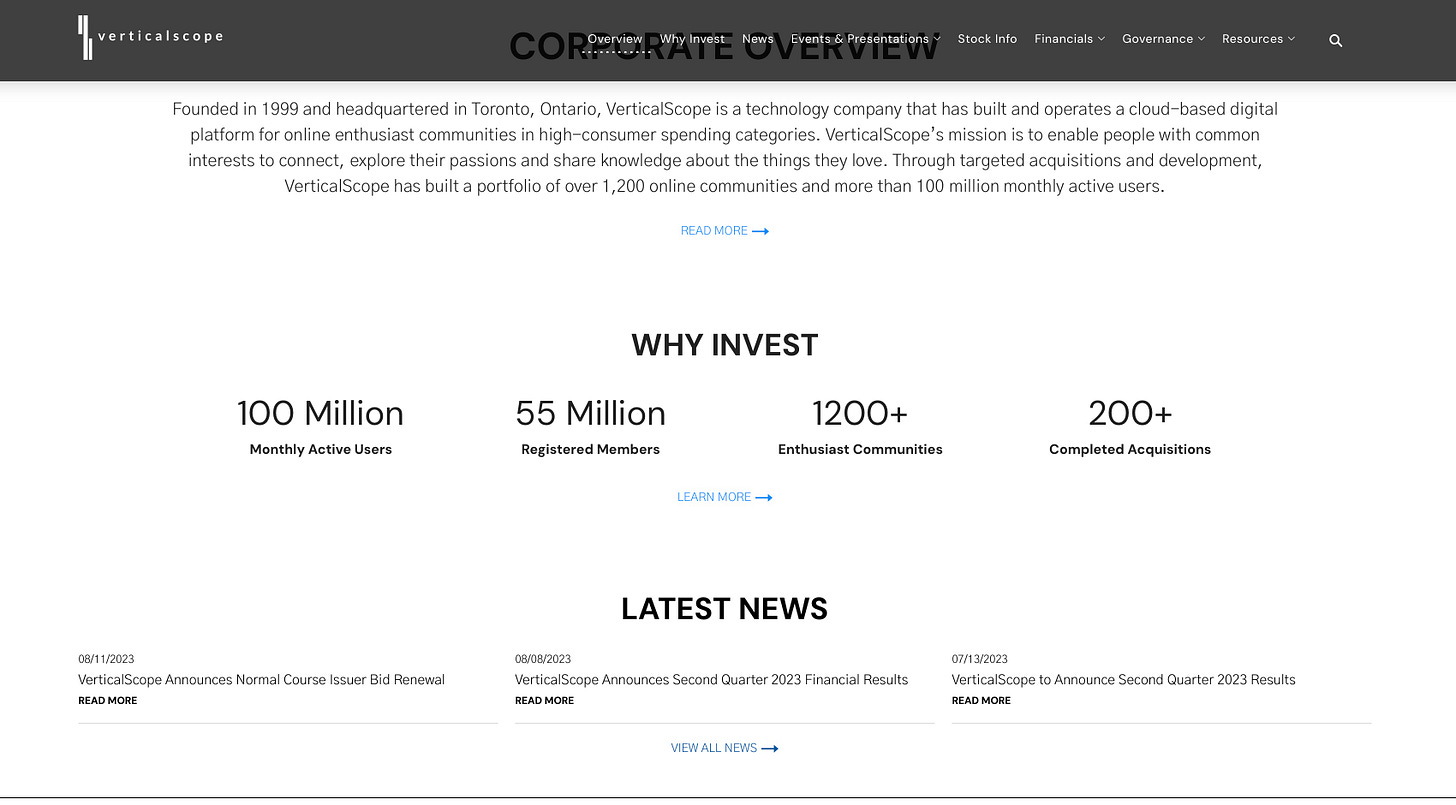Expand the Events & Presentations chevron

pos(937,39)
